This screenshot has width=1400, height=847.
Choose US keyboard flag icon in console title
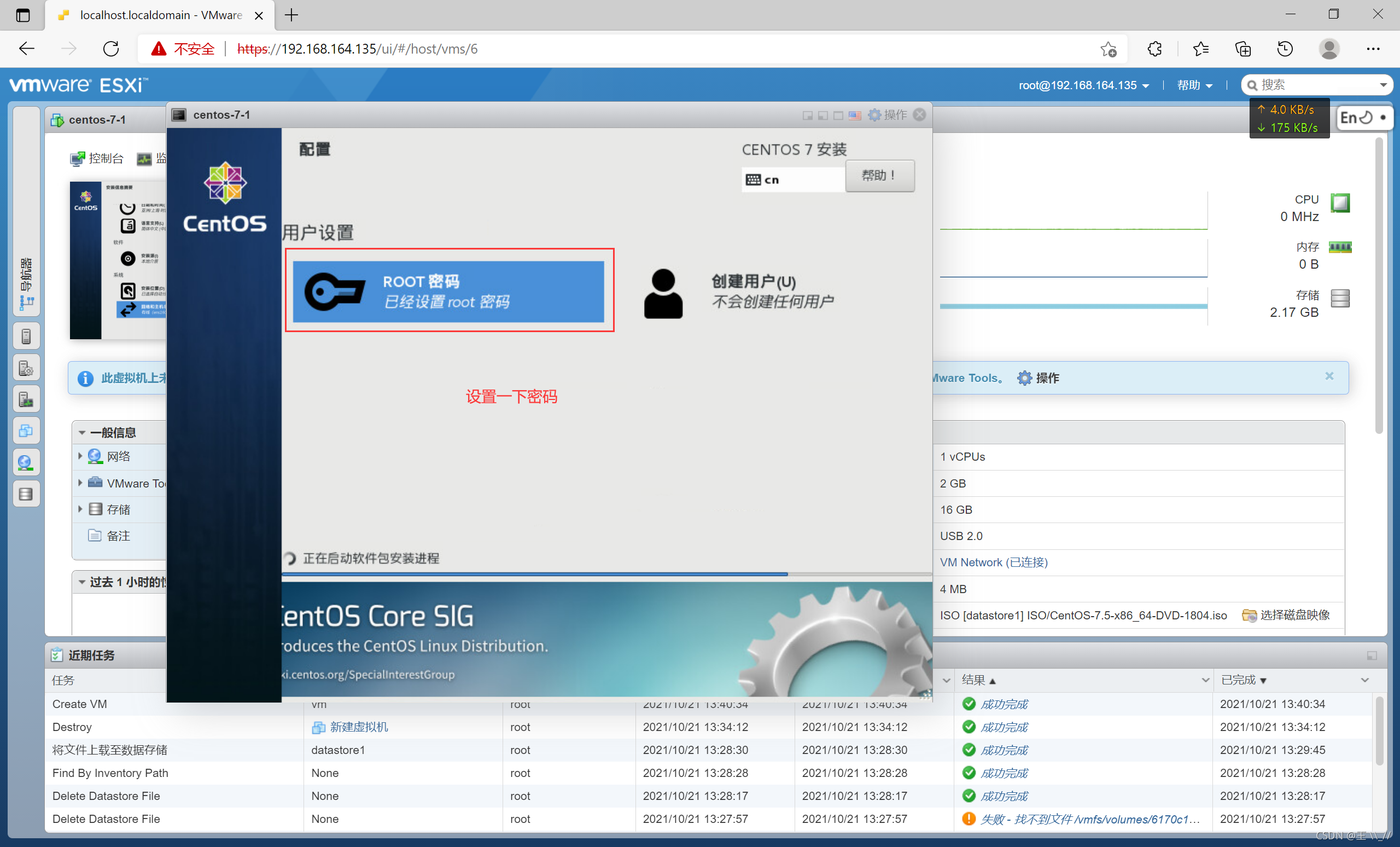pyautogui.click(x=855, y=115)
